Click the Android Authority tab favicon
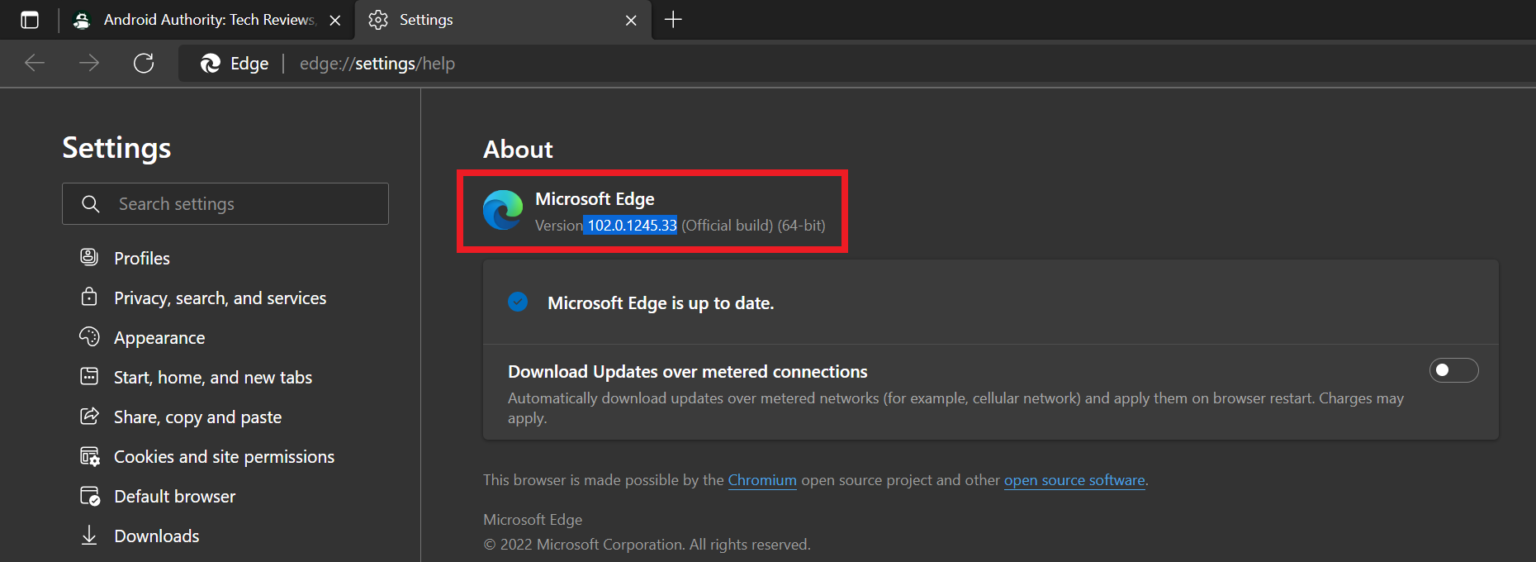1536x562 pixels. tap(82, 20)
